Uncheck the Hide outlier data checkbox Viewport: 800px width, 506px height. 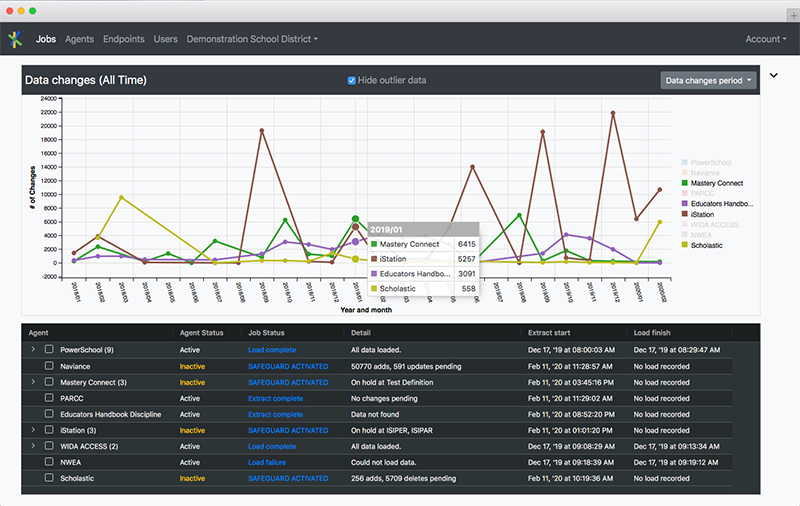[352, 80]
